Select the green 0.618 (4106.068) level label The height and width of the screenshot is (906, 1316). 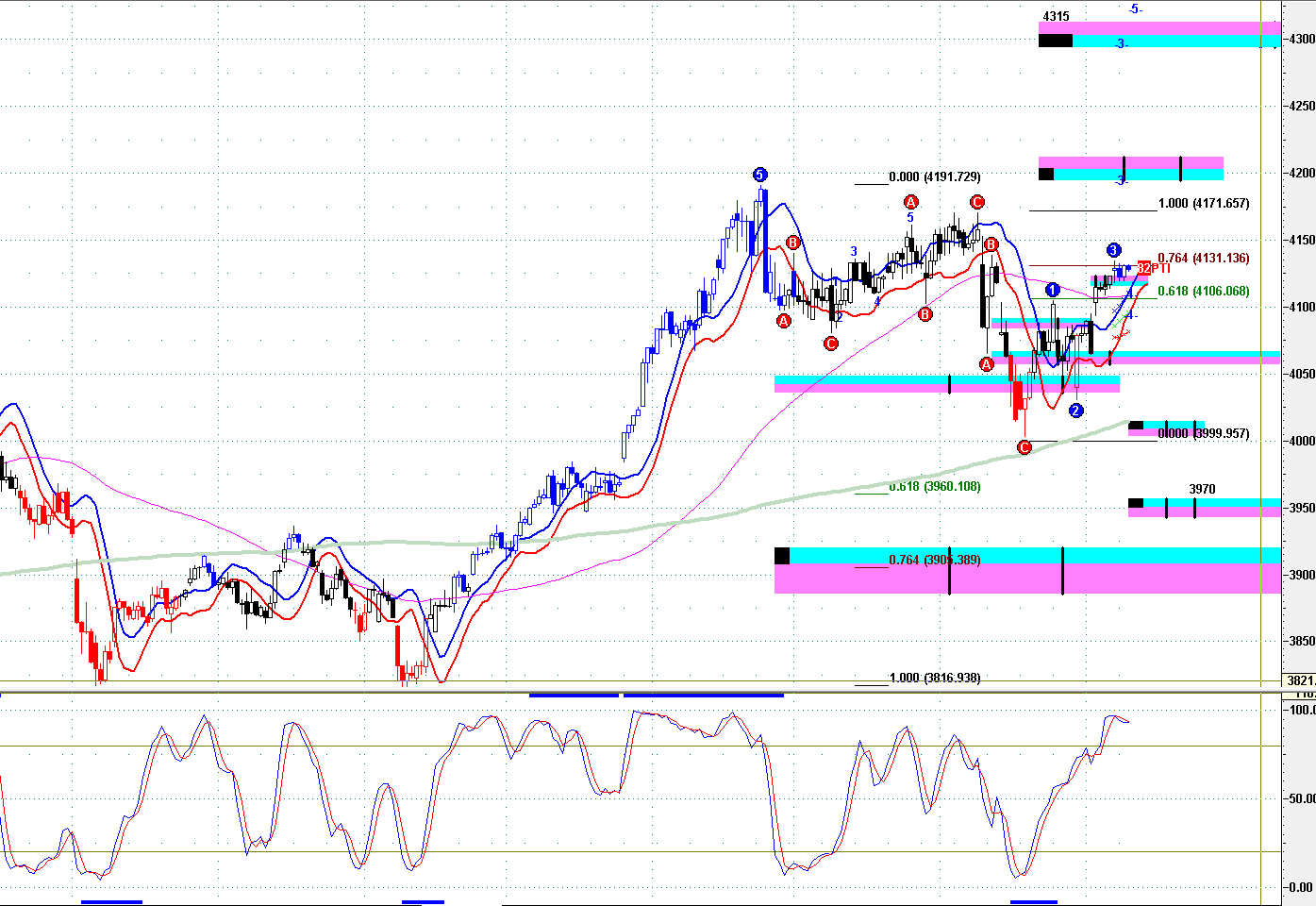pyautogui.click(x=1203, y=292)
